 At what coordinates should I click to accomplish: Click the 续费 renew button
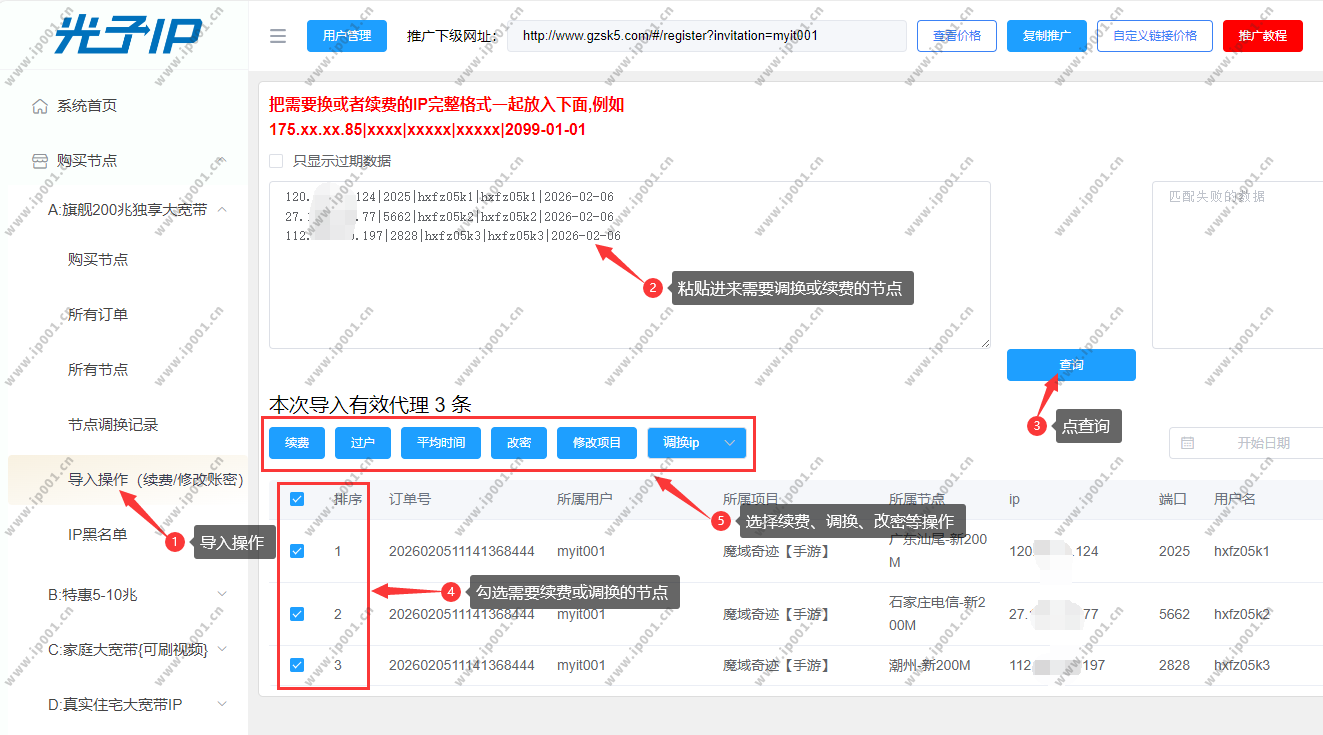click(297, 443)
